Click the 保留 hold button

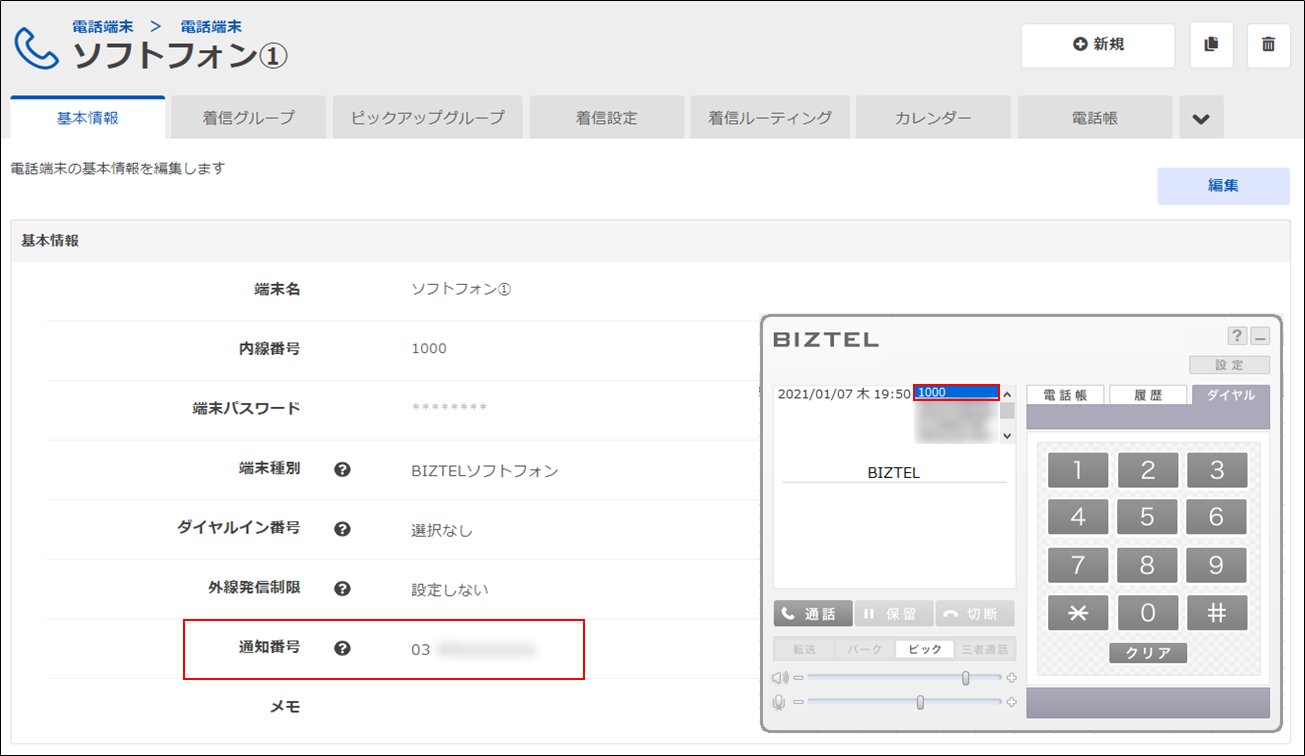pyautogui.click(x=894, y=613)
